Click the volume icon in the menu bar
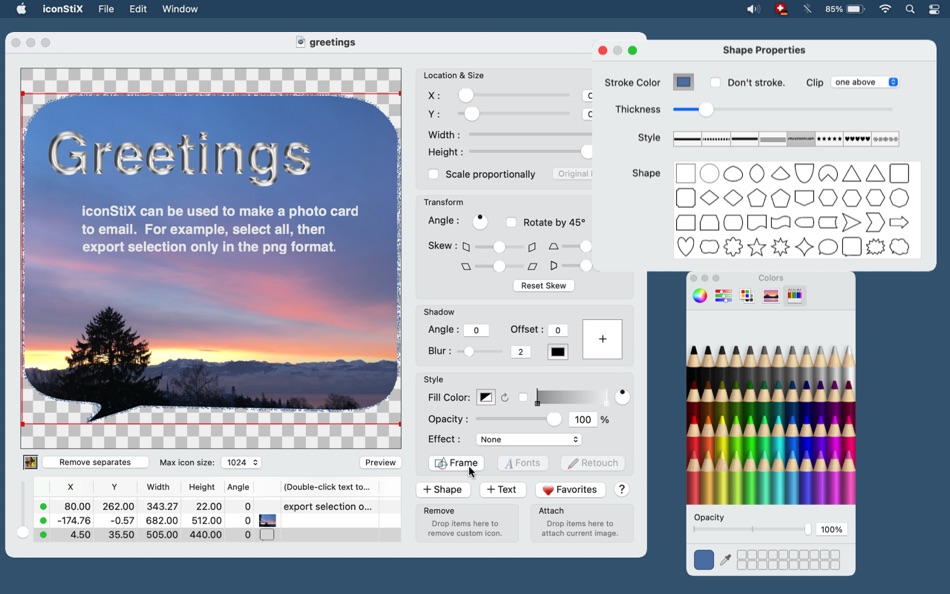 coord(753,9)
